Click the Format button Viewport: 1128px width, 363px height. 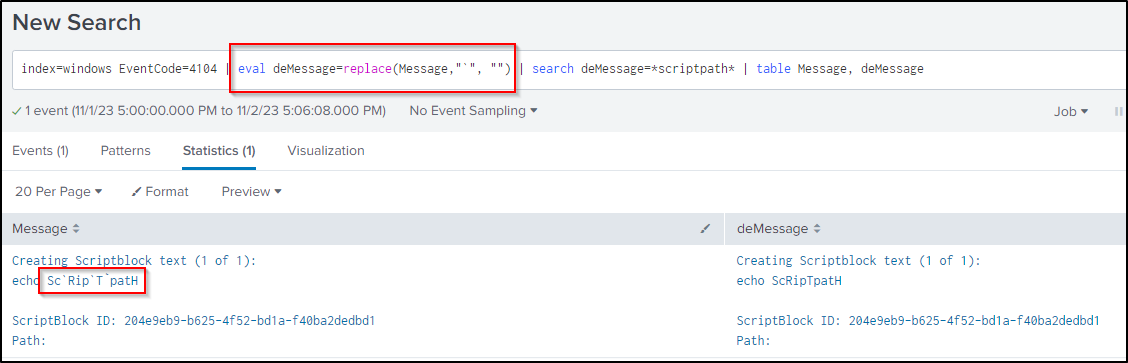160,192
